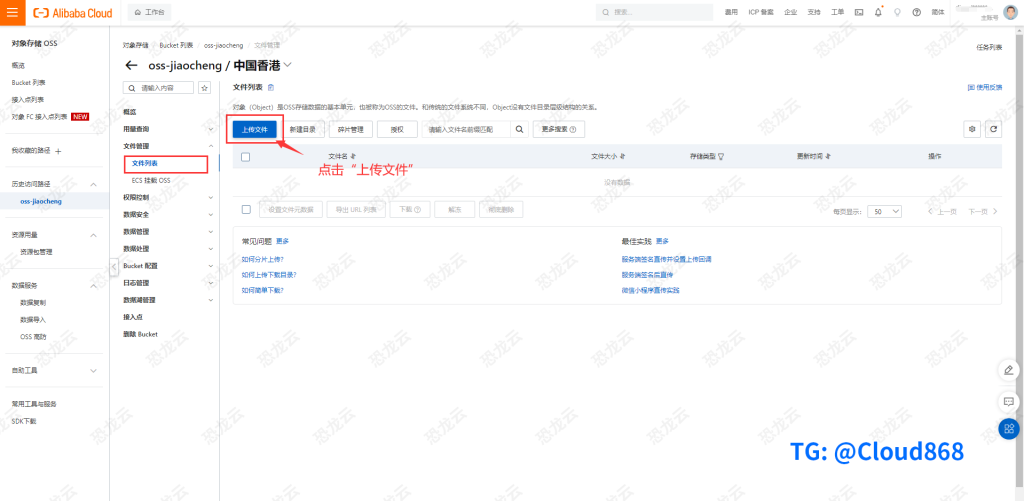Expand 用量查询 menu section

[x=210, y=129]
